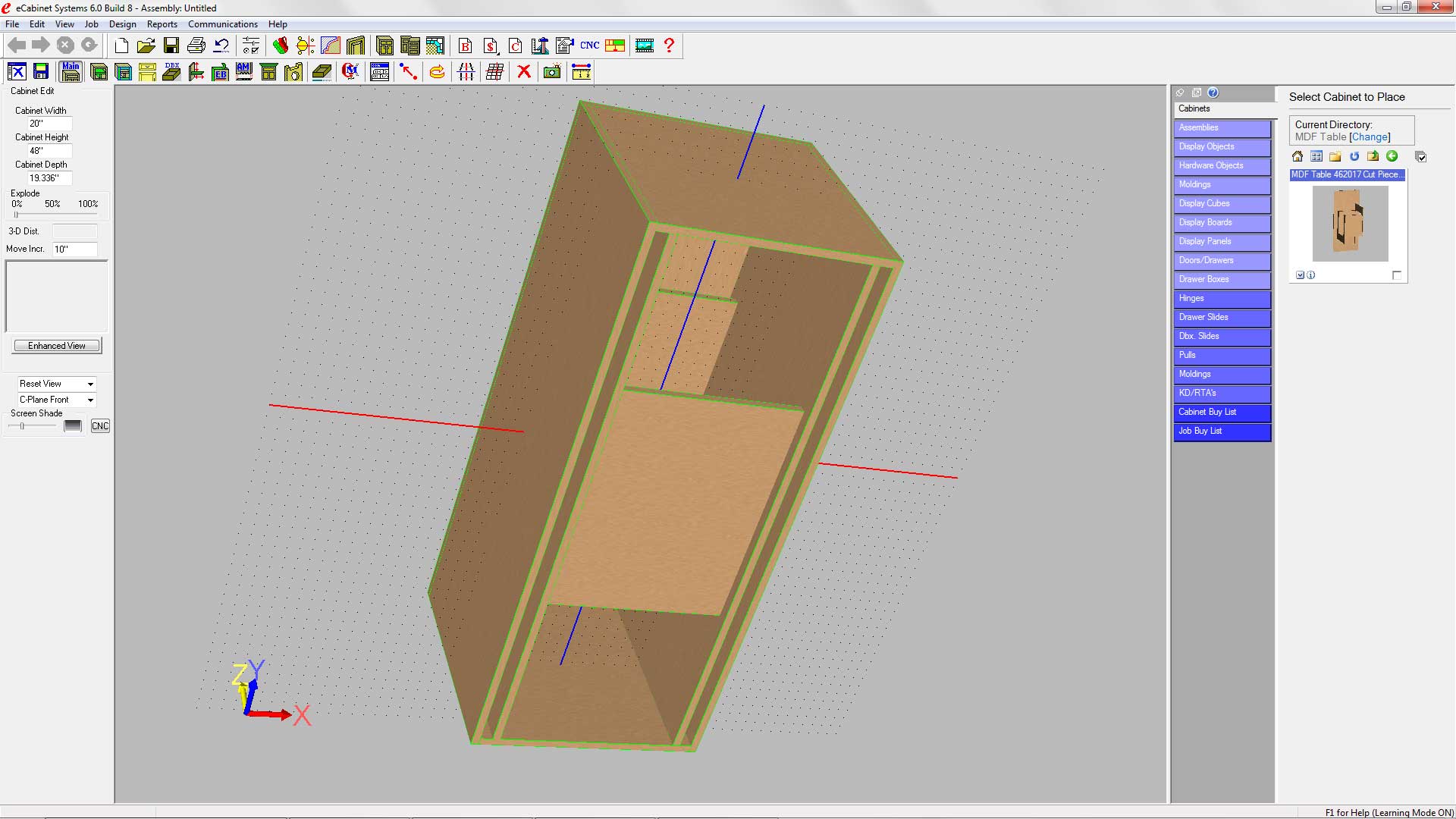Open the Reports menu
This screenshot has width=1456, height=819.
point(162,24)
